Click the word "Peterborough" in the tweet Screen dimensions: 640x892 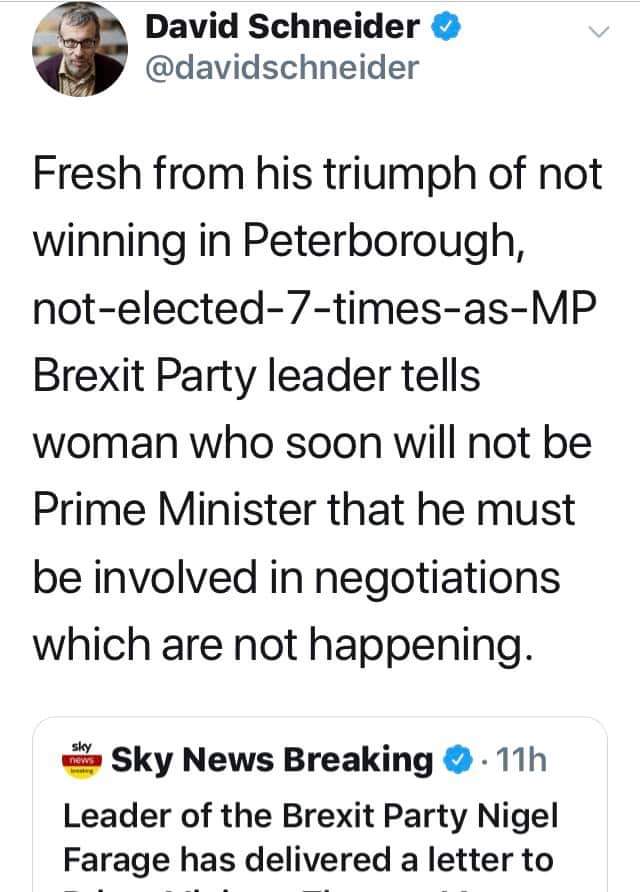point(382,244)
